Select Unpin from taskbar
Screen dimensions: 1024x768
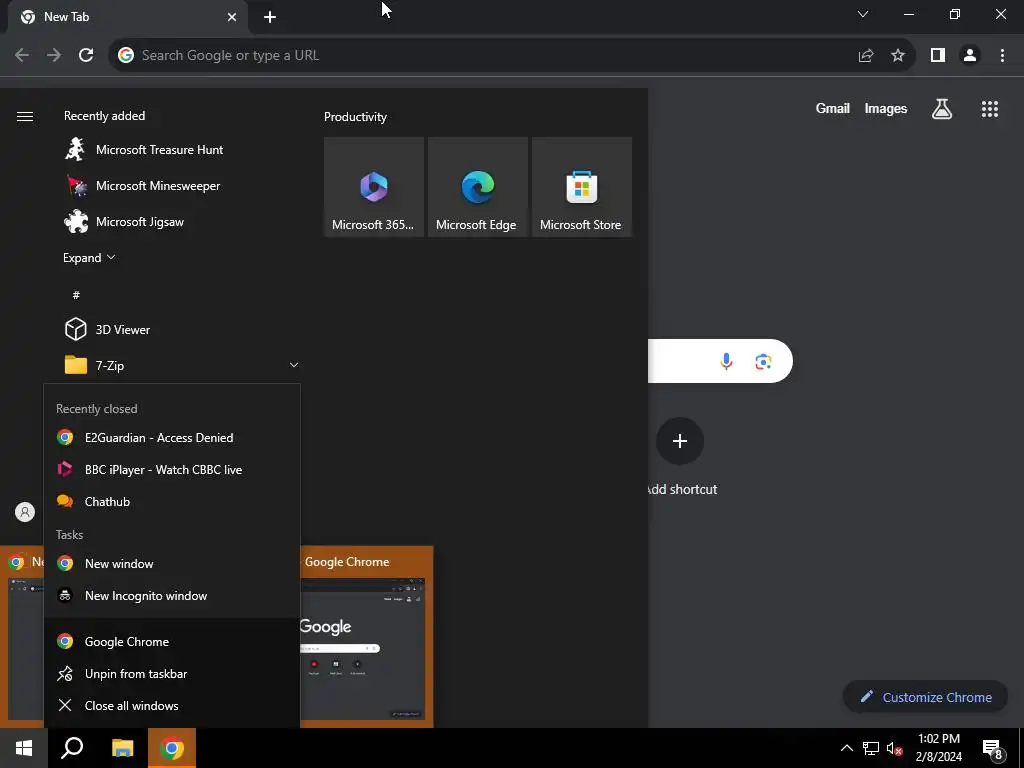pos(172,673)
